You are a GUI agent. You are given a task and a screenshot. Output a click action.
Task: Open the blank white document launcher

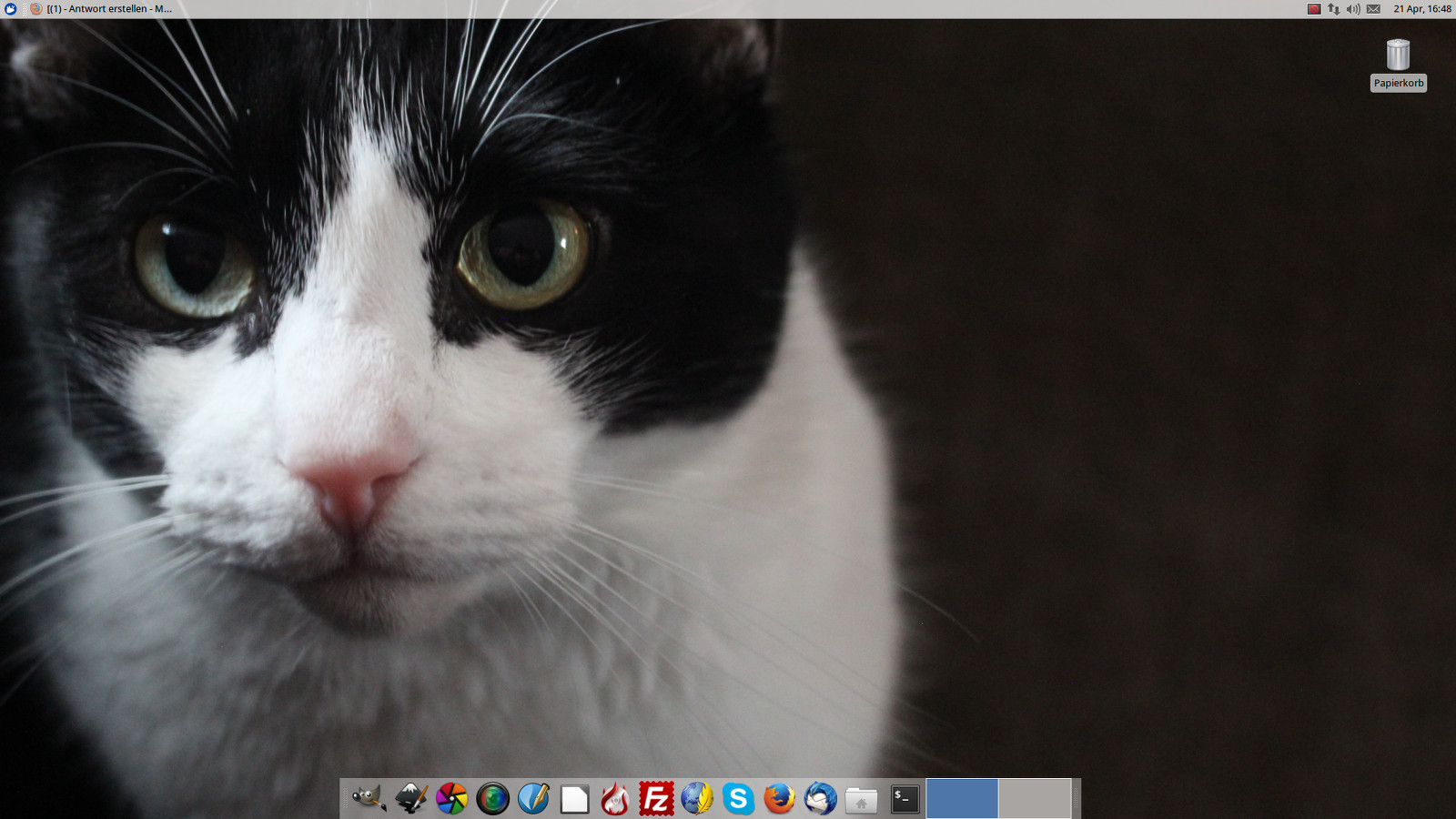pyautogui.click(x=574, y=799)
